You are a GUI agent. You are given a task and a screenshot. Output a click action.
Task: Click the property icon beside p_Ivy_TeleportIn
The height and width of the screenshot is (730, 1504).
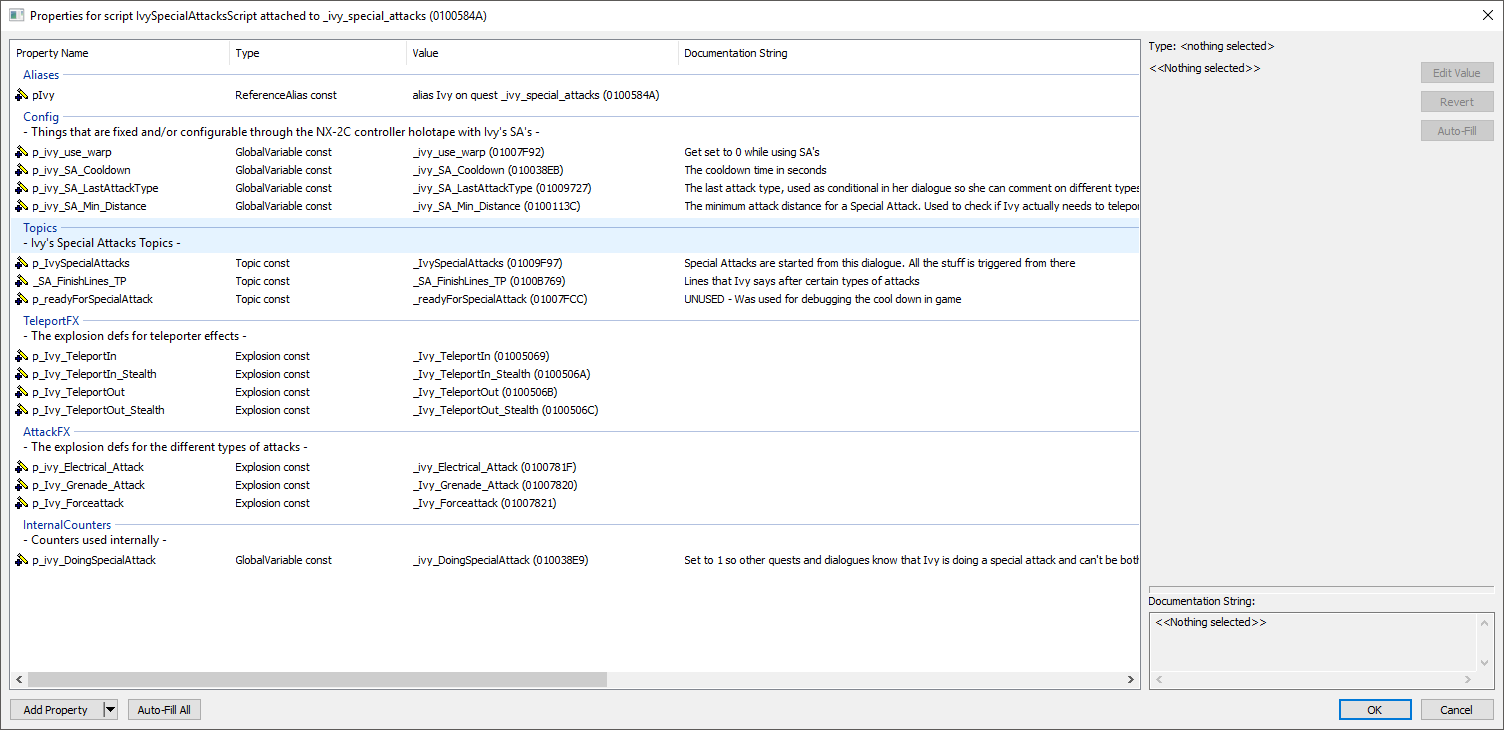click(x=22, y=356)
